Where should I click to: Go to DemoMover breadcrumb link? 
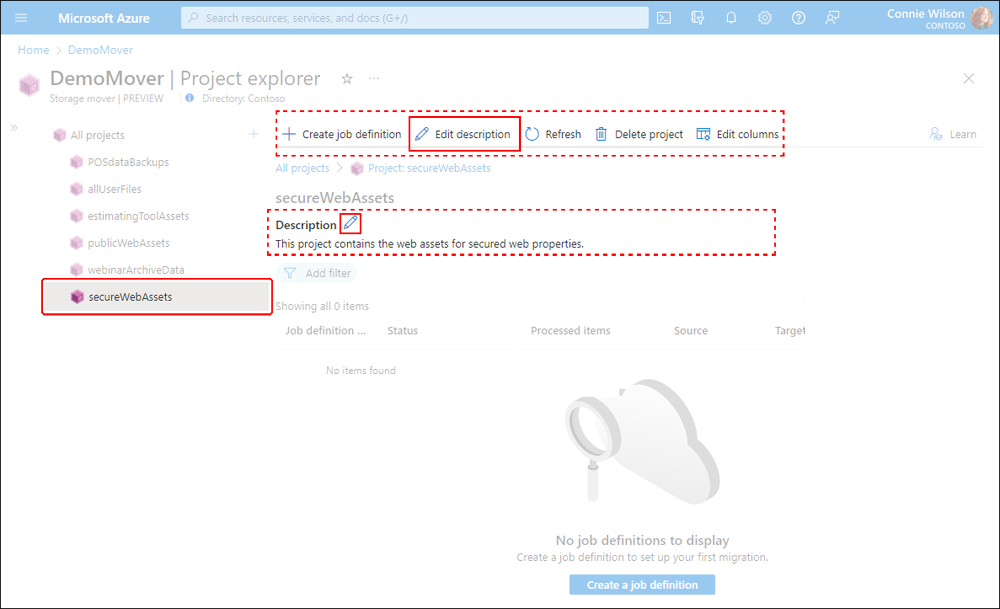pyautogui.click(x=100, y=50)
